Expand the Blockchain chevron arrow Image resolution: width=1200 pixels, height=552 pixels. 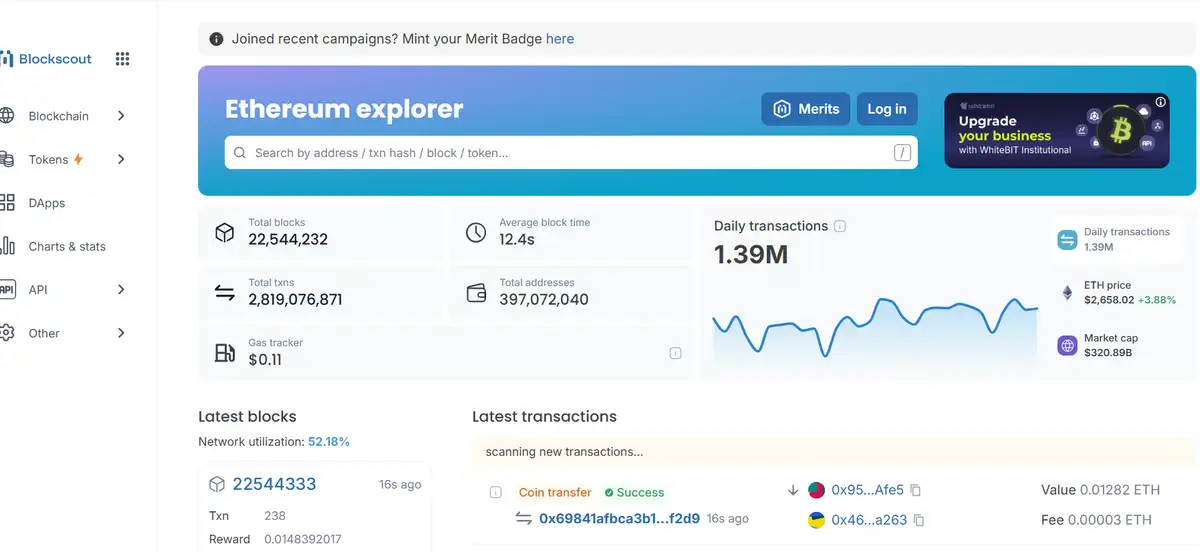point(121,116)
